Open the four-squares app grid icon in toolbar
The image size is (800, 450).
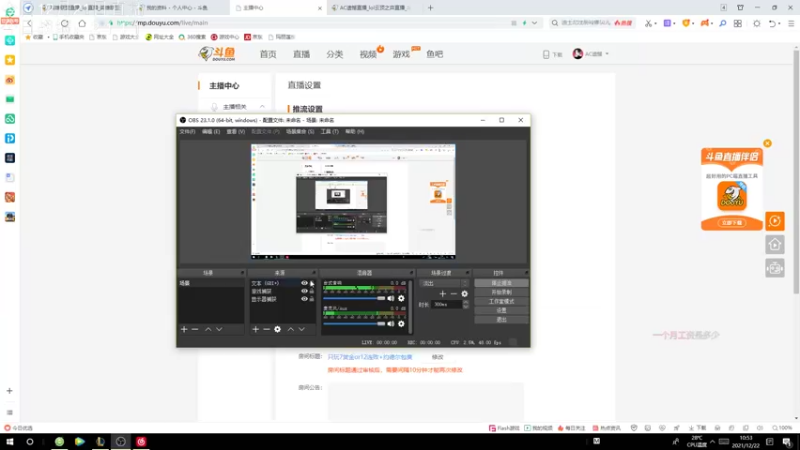[738, 23]
